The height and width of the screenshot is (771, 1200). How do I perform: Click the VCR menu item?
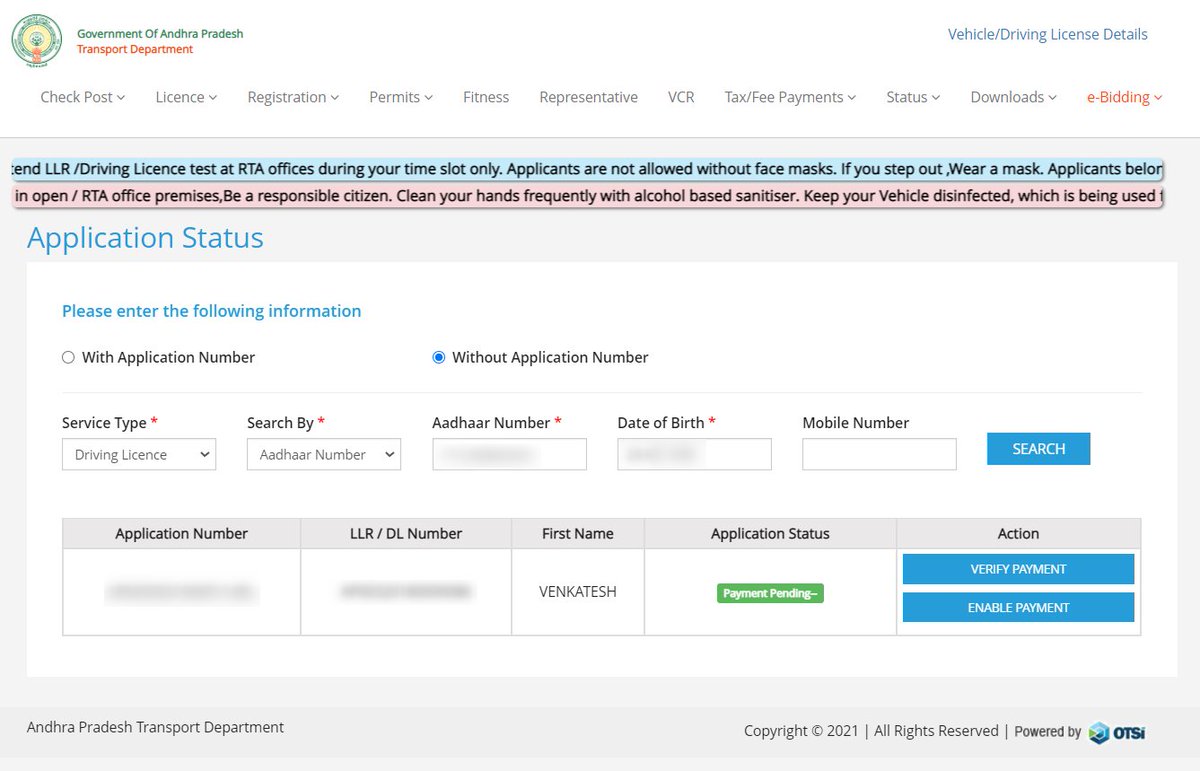pyautogui.click(x=681, y=97)
